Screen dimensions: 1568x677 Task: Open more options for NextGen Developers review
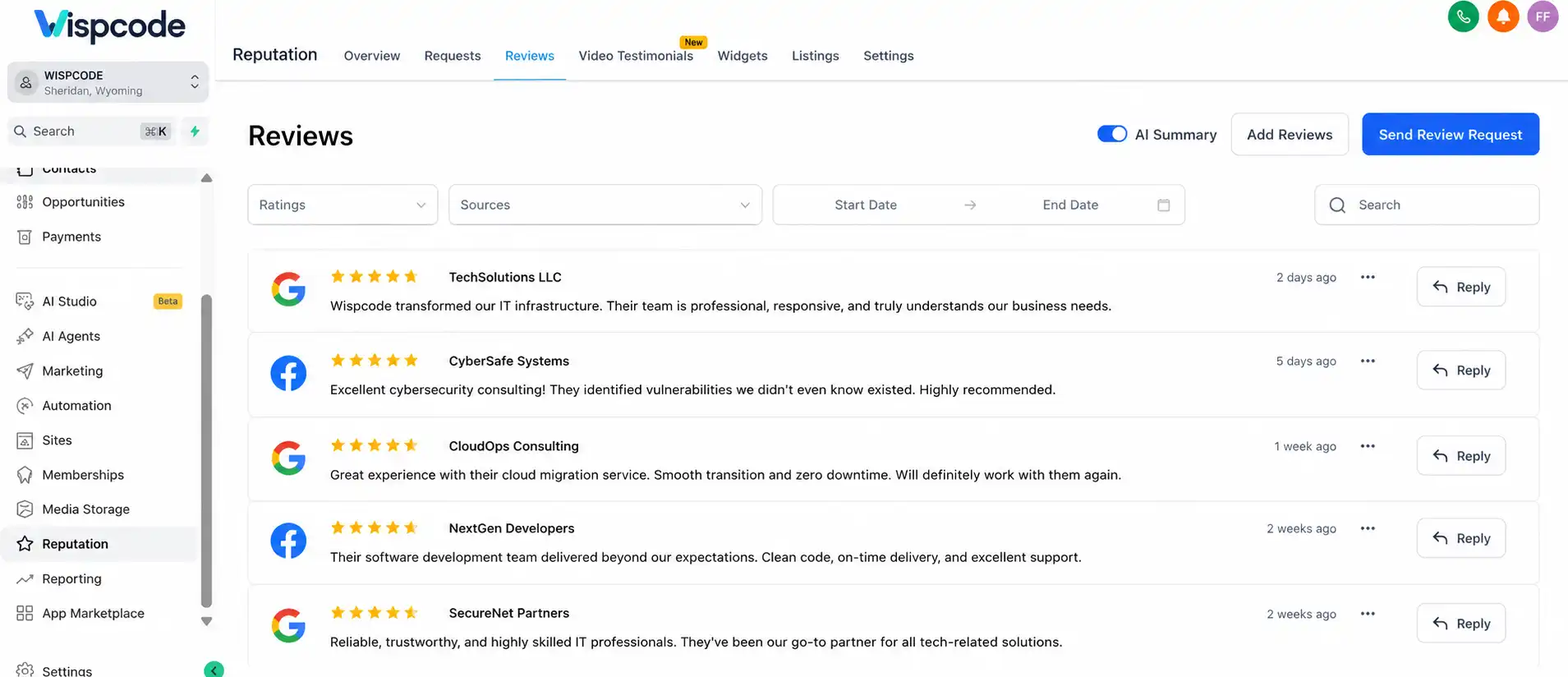(x=1368, y=528)
